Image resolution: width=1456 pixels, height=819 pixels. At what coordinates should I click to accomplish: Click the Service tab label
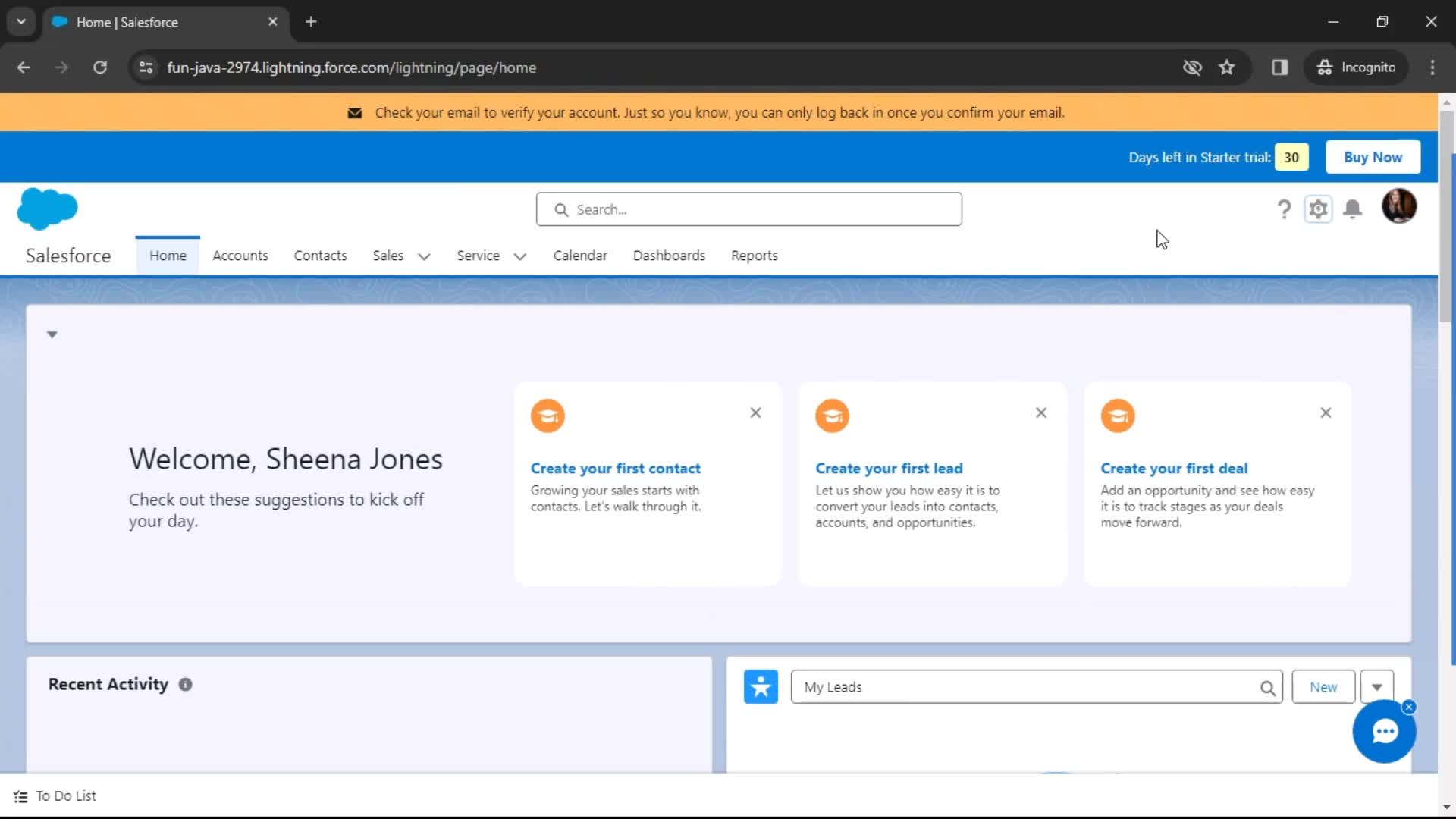point(478,256)
